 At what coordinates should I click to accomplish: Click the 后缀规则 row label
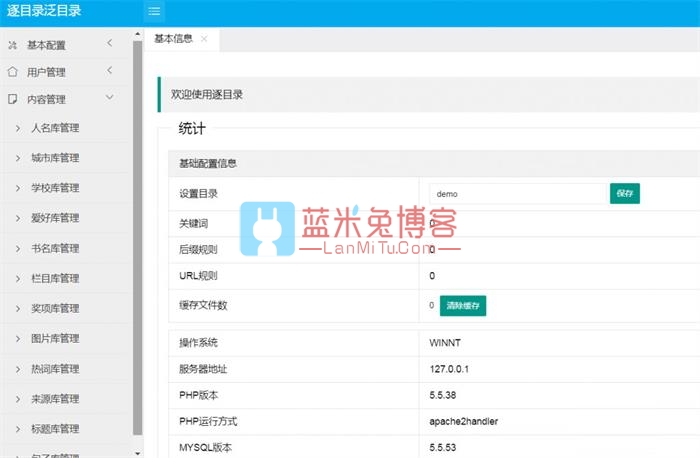point(198,250)
